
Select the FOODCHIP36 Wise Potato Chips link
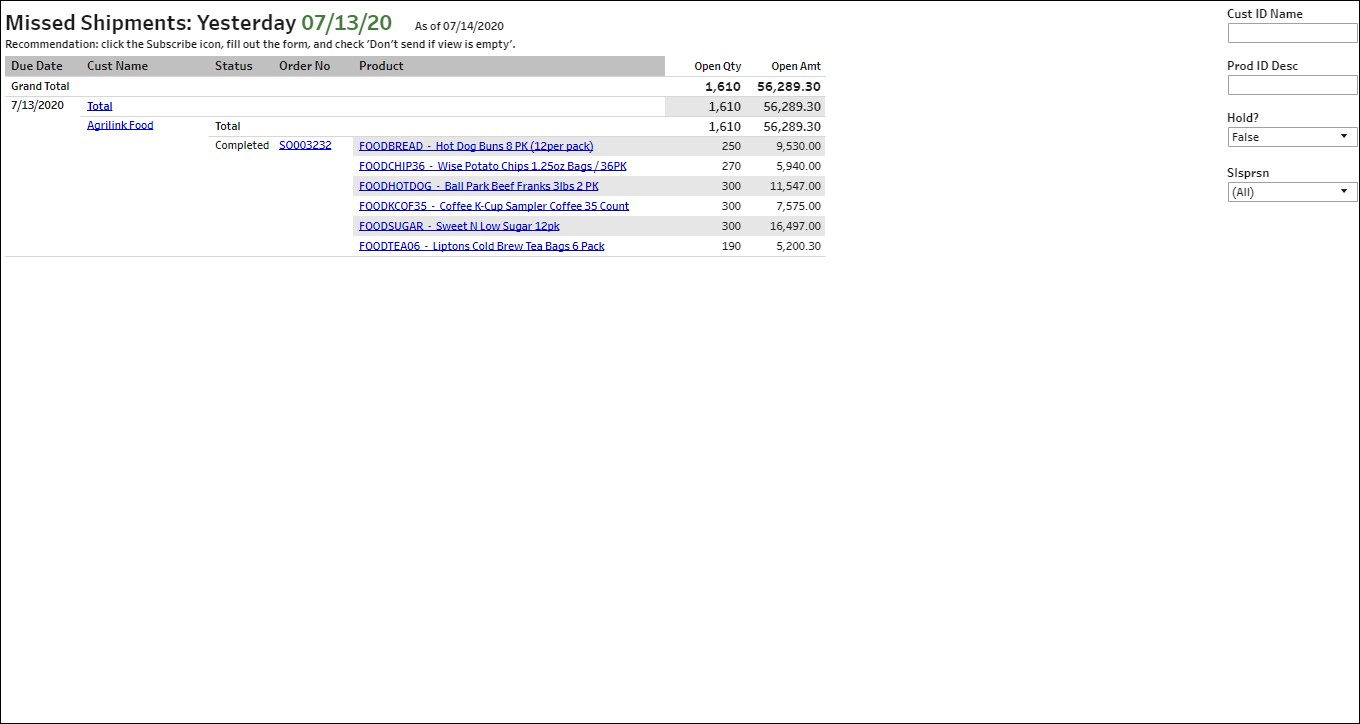(492, 166)
